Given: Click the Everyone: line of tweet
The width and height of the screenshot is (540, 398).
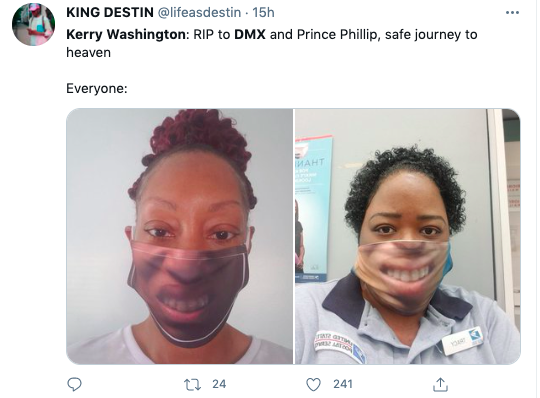Looking at the screenshot, I should (97, 88).
